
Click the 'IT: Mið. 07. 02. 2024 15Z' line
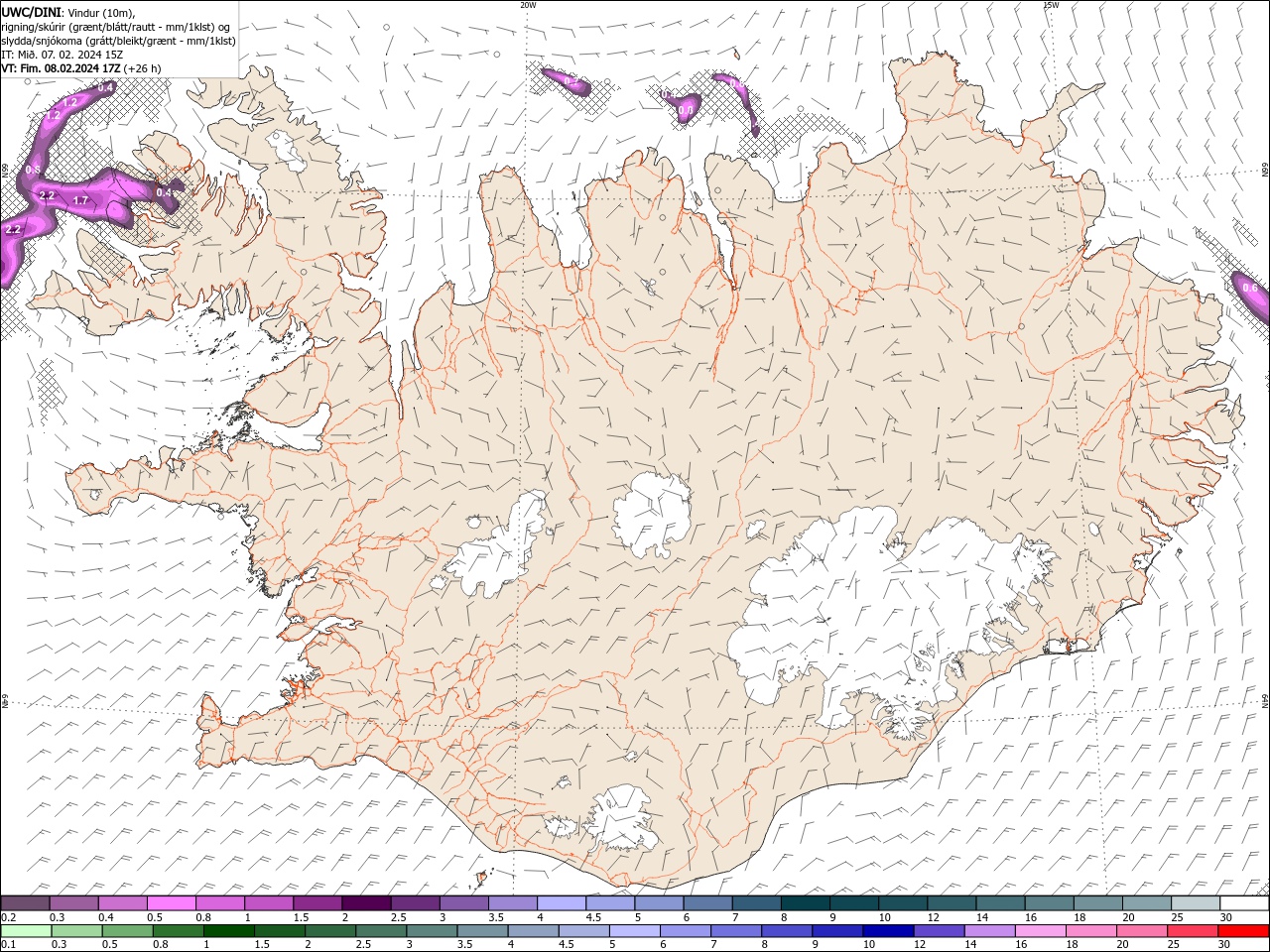pyautogui.click(x=62, y=55)
